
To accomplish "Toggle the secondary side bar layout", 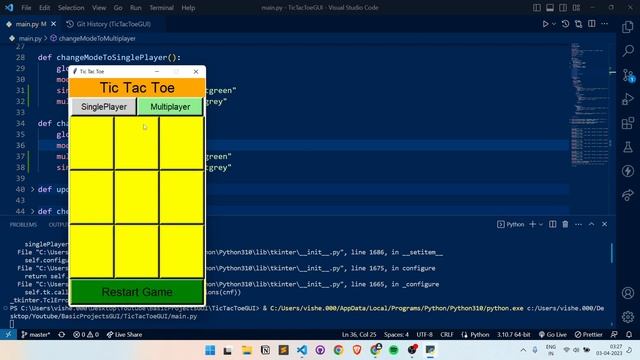I will pyautogui.click(x=563, y=7).
